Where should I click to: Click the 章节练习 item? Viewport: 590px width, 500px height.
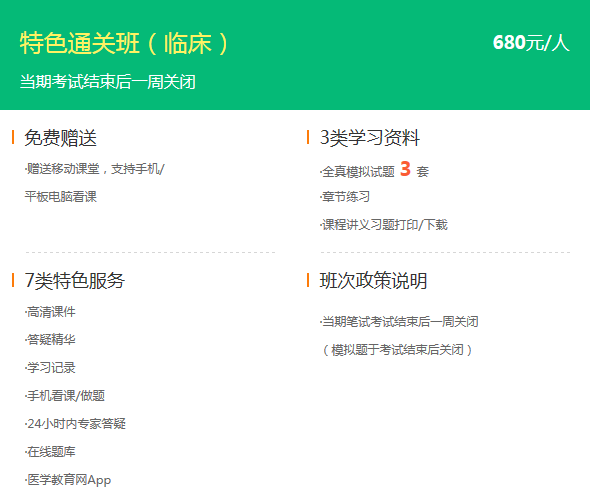pyautogui.click(x=345, y=196)
